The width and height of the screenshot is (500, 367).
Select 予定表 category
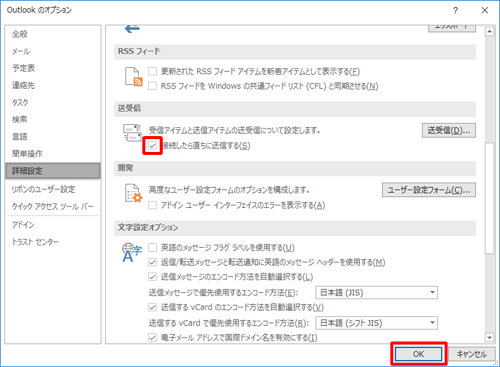(x=53, y=68)
